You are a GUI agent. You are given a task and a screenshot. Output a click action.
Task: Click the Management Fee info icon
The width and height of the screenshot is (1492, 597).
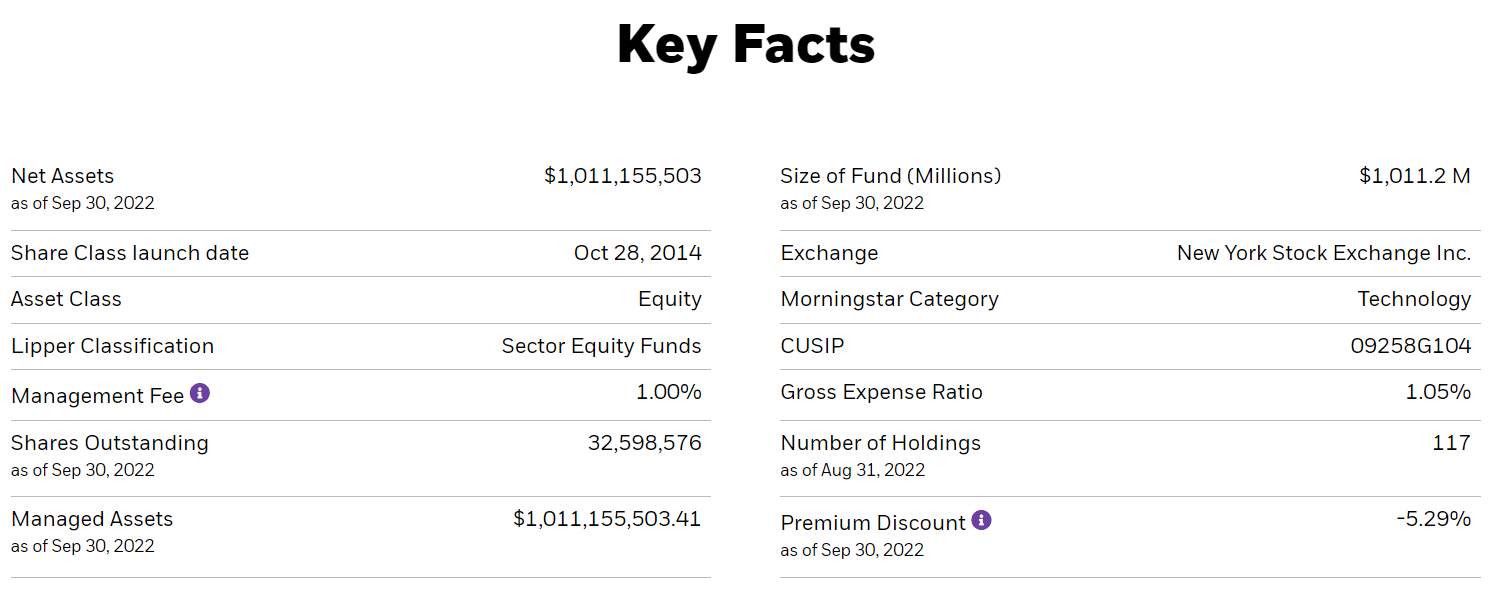coord(200,393)
